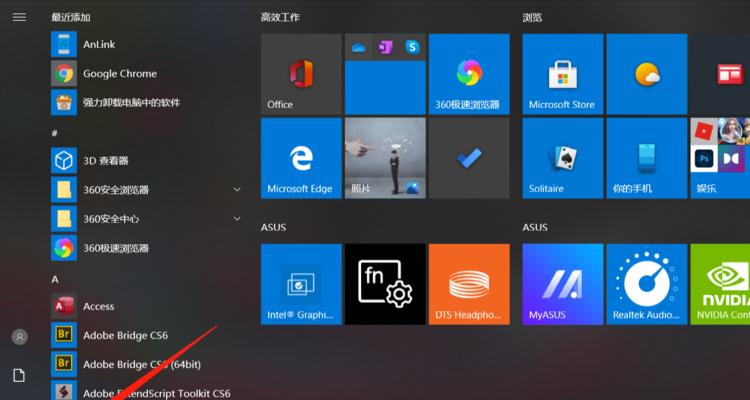Open the Photoshop icon in the 娱乐 folder
This screenshot has width=750, height=400.
click(704, 158)
